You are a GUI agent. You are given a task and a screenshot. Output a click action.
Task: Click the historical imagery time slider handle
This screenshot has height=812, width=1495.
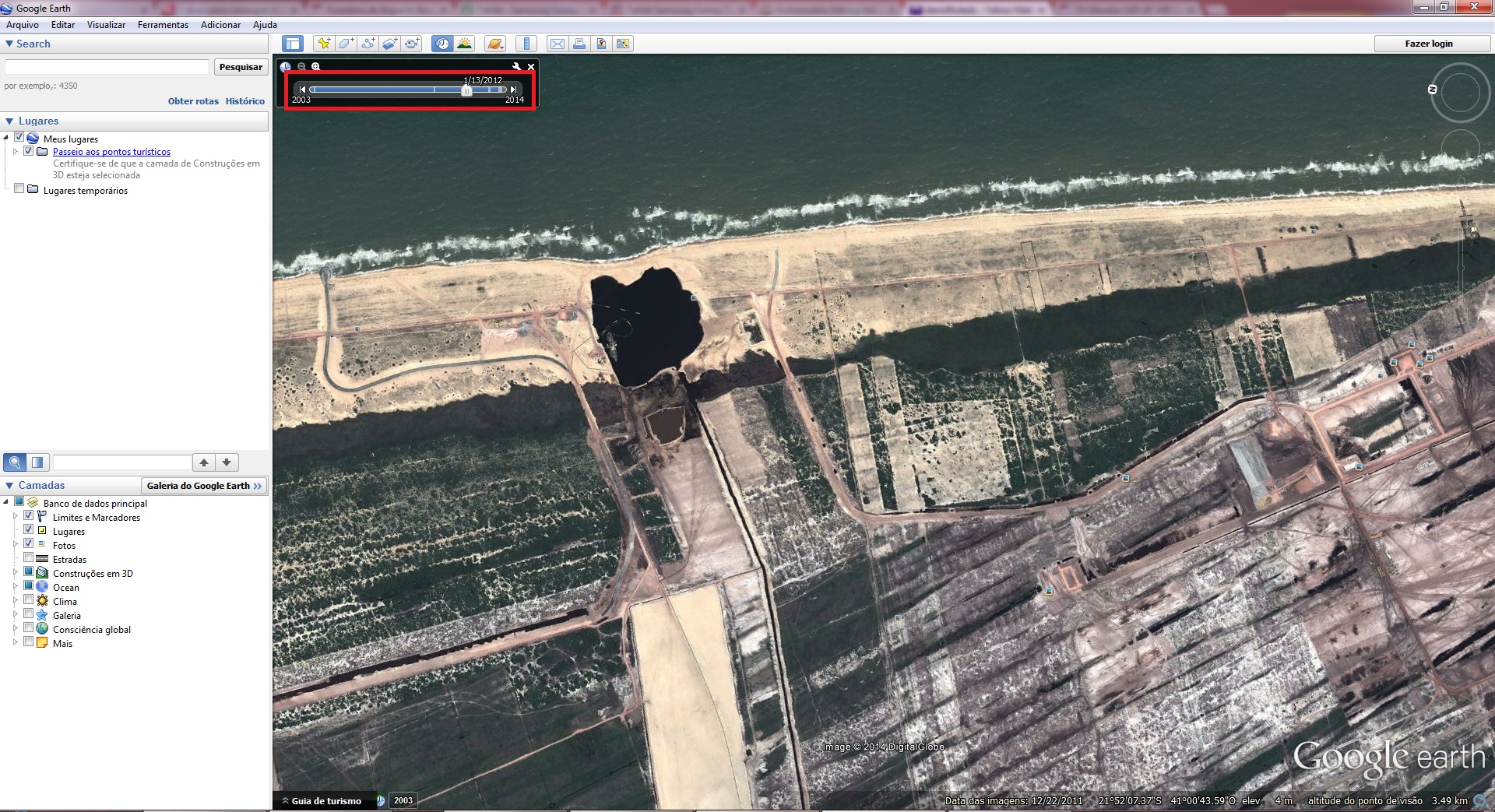pyautogui.click(x=466, y=90)
